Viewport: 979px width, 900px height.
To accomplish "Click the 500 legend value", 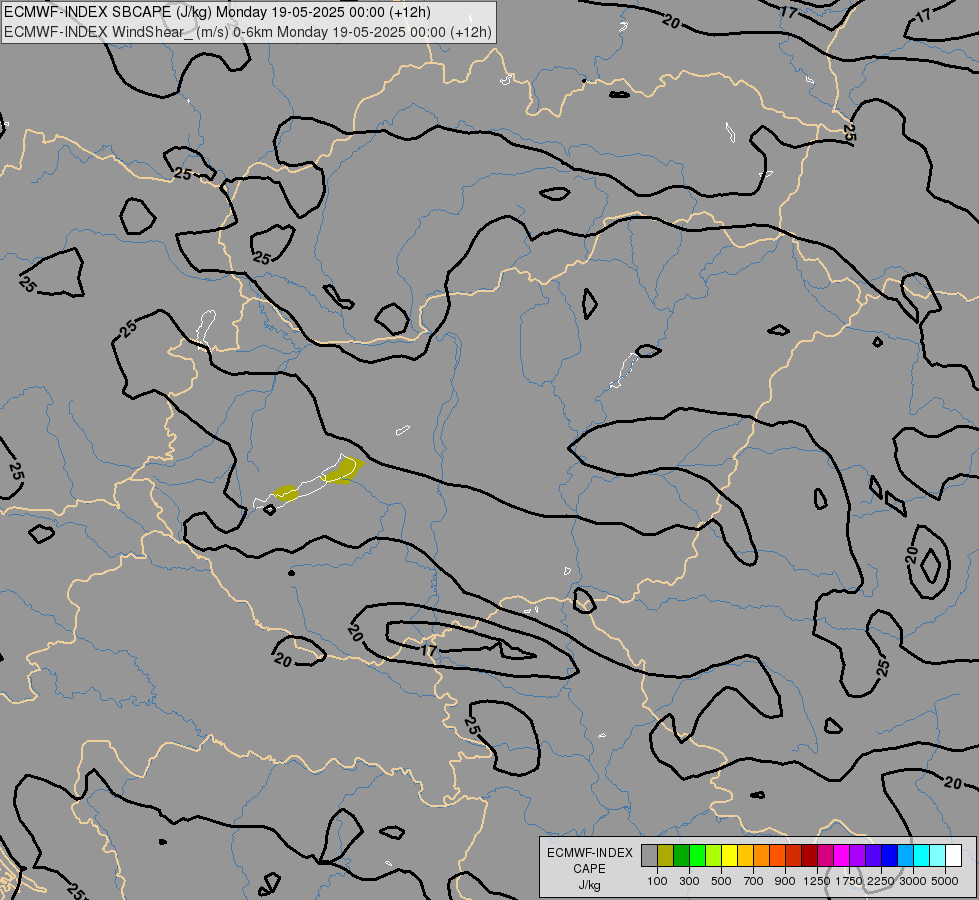I will tap(721, 881).
